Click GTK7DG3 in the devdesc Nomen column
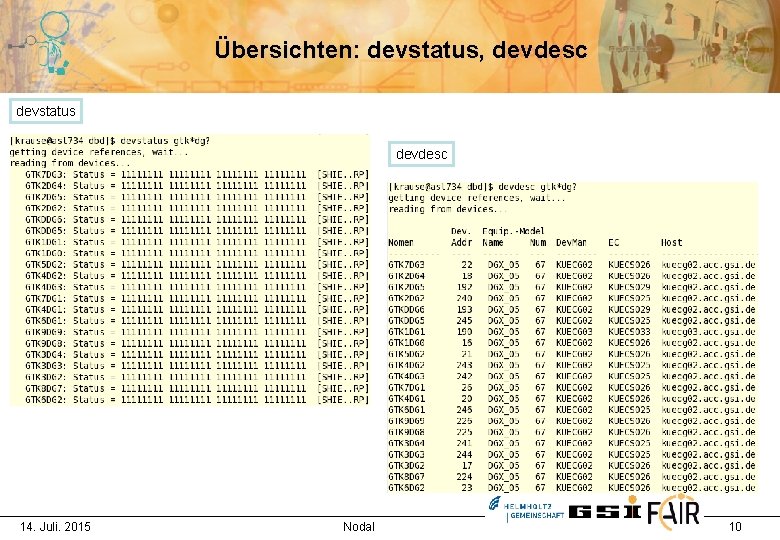 [406, 265]
